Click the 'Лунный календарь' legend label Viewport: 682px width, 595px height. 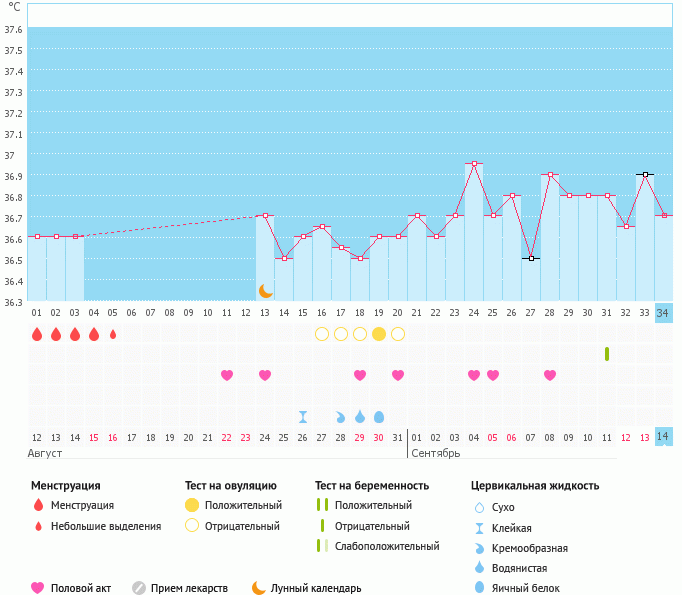[319, 588]
